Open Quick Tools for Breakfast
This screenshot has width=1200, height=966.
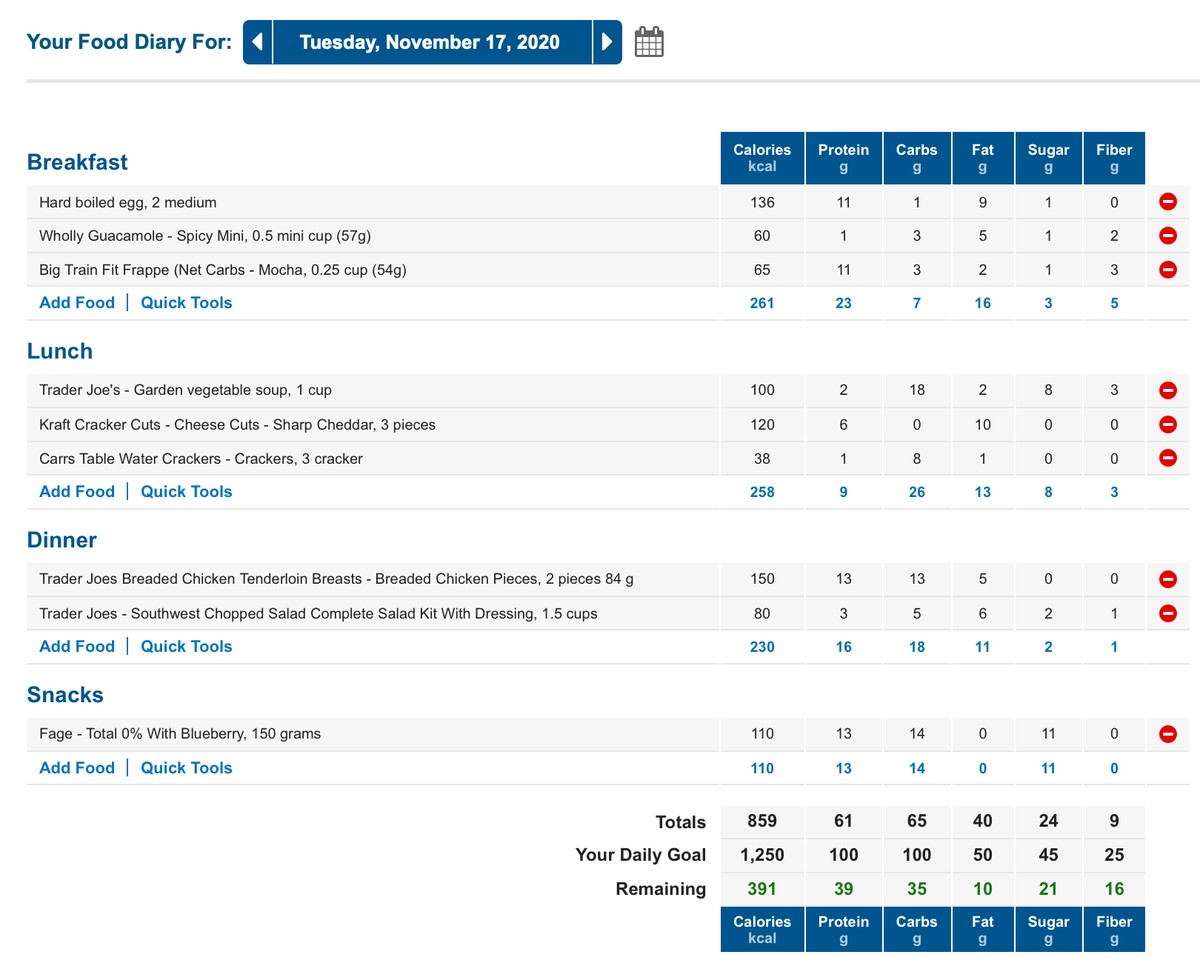pyautogui.click(x=186, y=303)
